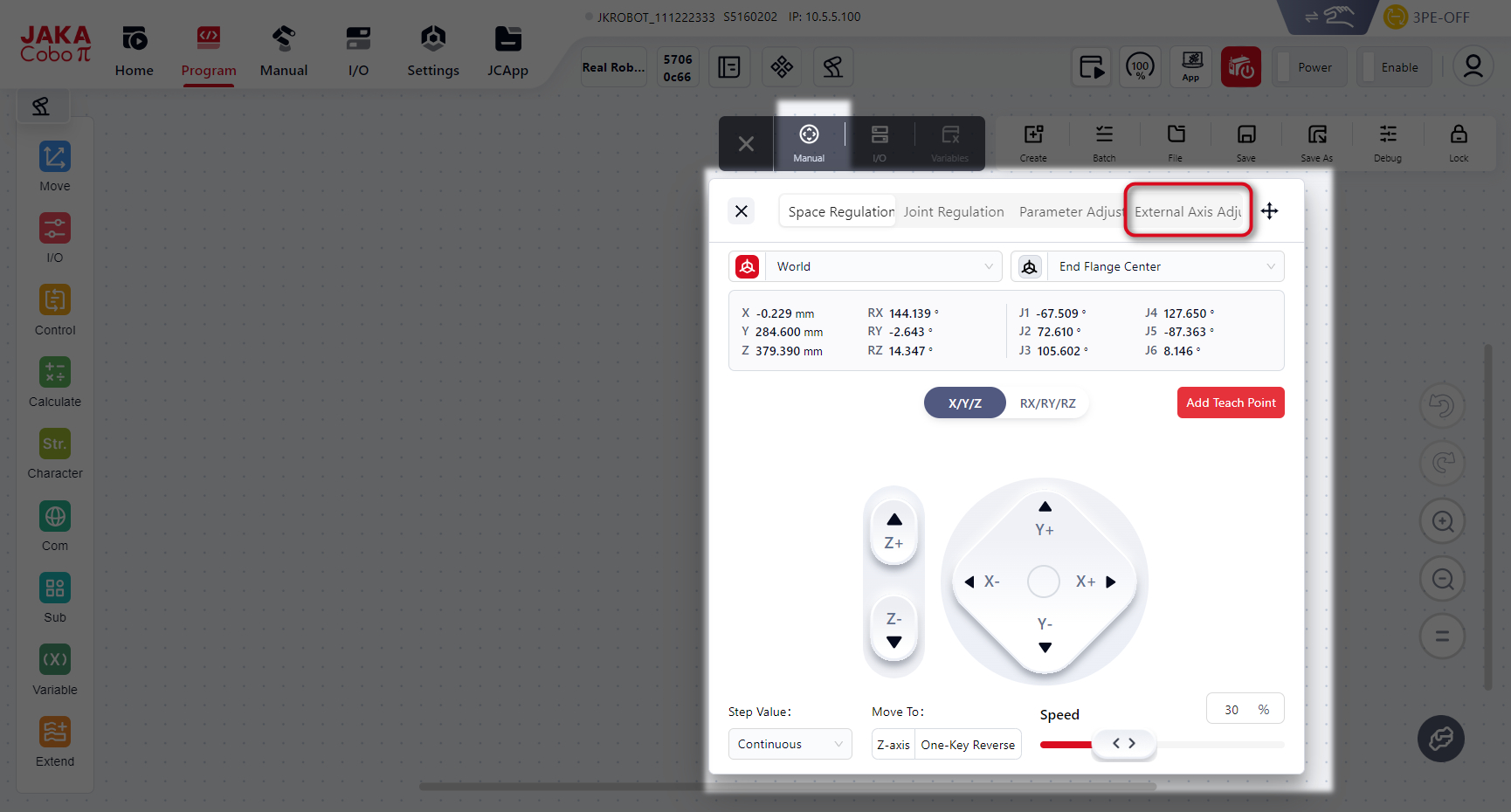Toggle the robot Enable switch
This screenshot has height=812, width=1511.
coord(1393,67)
